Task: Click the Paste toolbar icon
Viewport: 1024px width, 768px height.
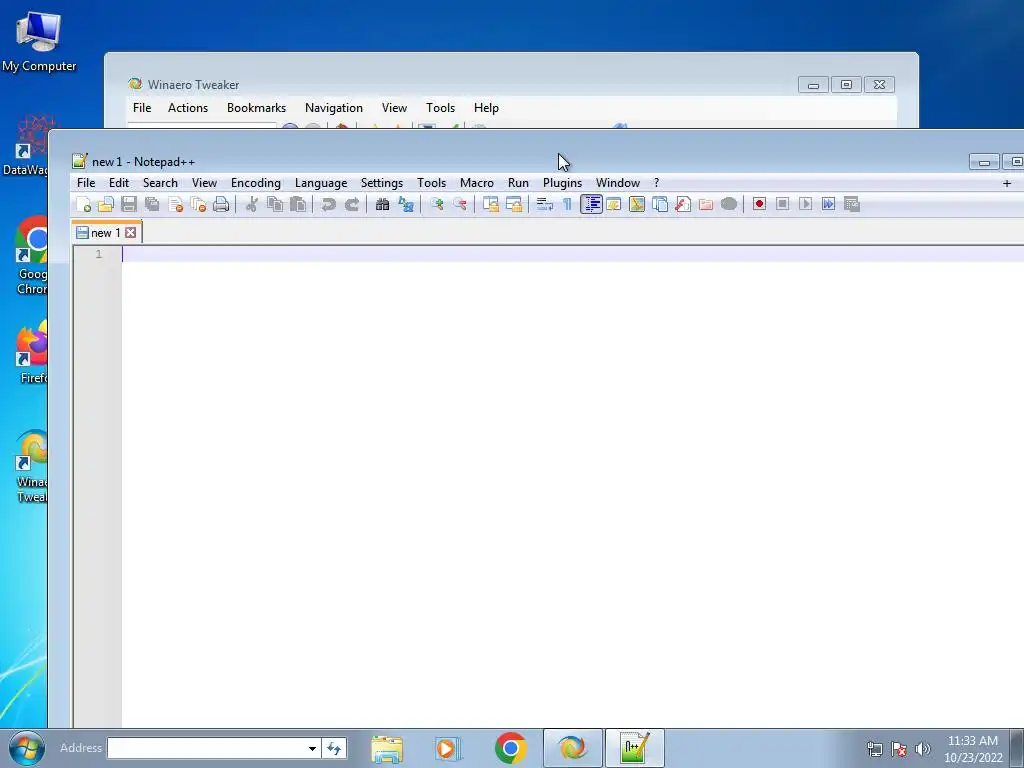Action: coord(298,204)
